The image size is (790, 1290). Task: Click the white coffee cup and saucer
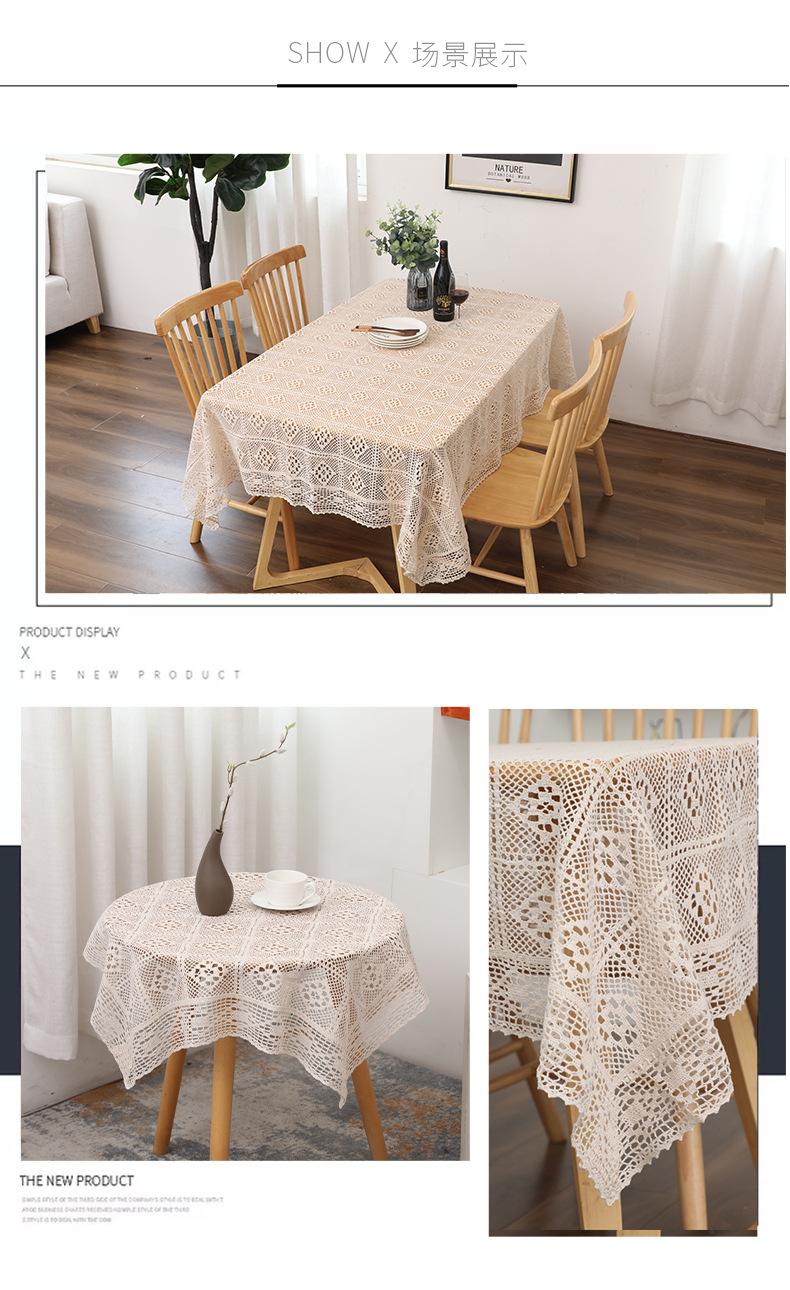287,890
